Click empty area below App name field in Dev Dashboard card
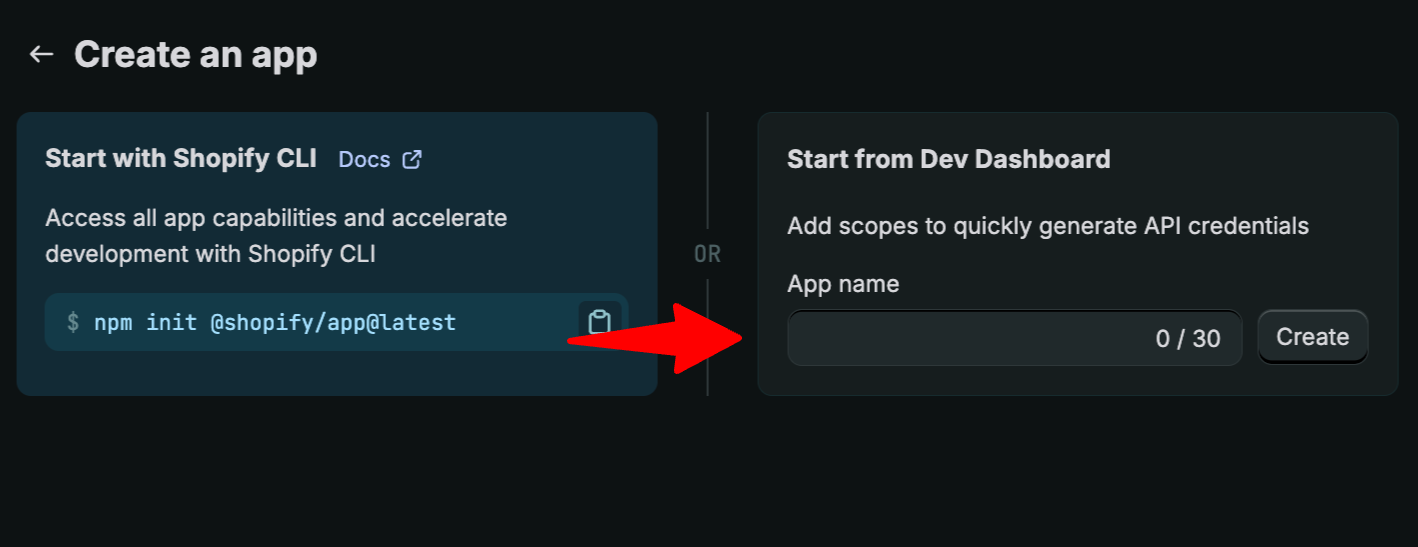 click(x=1077, y=380)
